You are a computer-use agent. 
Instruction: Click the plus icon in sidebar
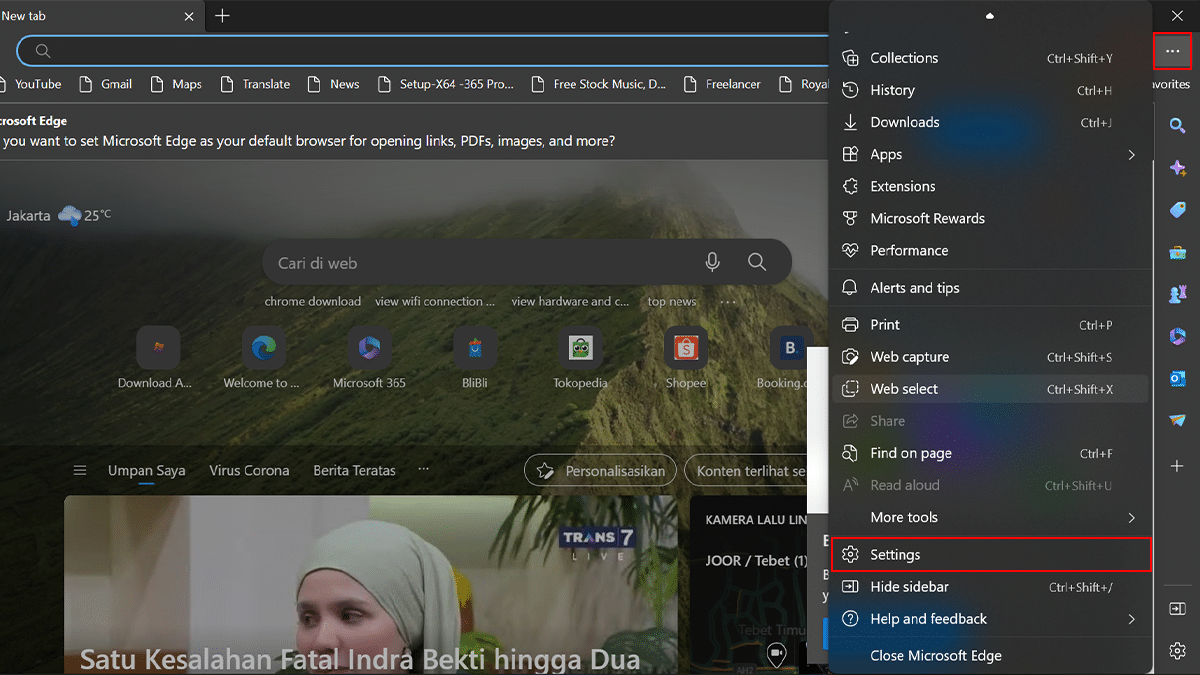1177,467
